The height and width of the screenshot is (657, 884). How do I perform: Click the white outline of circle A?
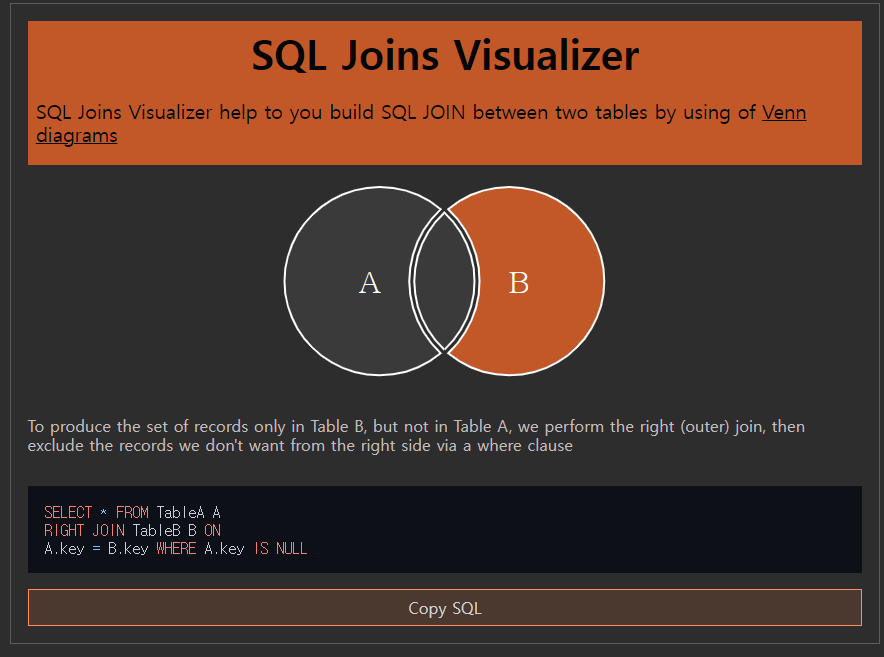pyautogui.click(x=285, y=282)
